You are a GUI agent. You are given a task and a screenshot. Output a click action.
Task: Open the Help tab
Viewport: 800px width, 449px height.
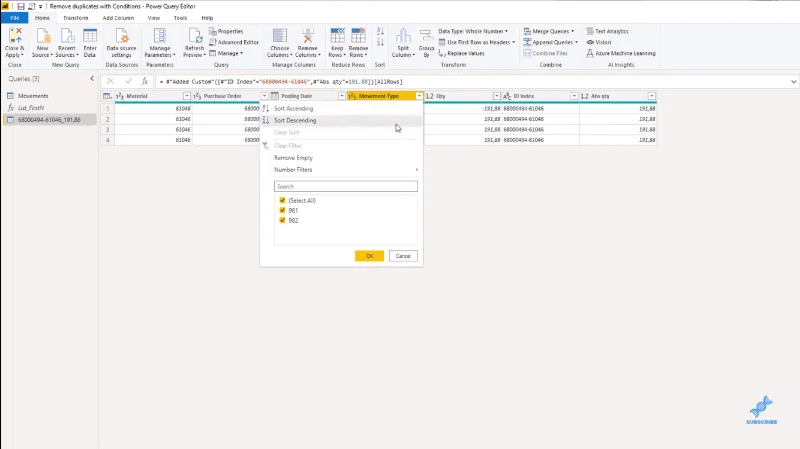pyautogui.click(x=207, y=18)
